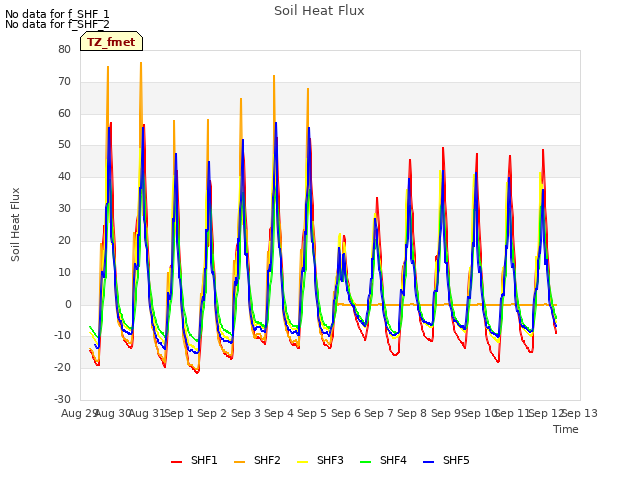
Task: Click the Time axis label
Action: coord(566,429)
